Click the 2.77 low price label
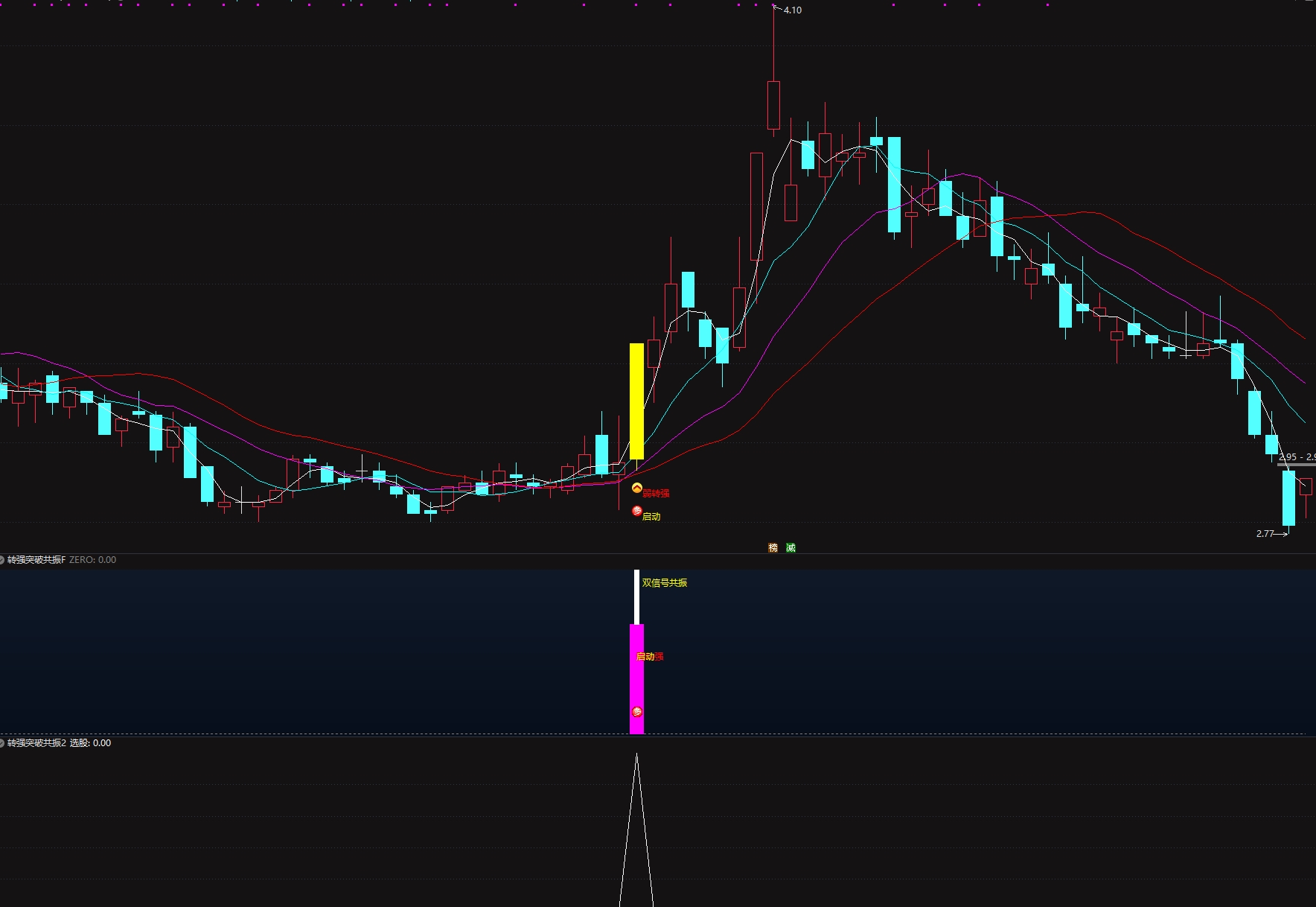Screen dimensions: 1316x907 1265,534
